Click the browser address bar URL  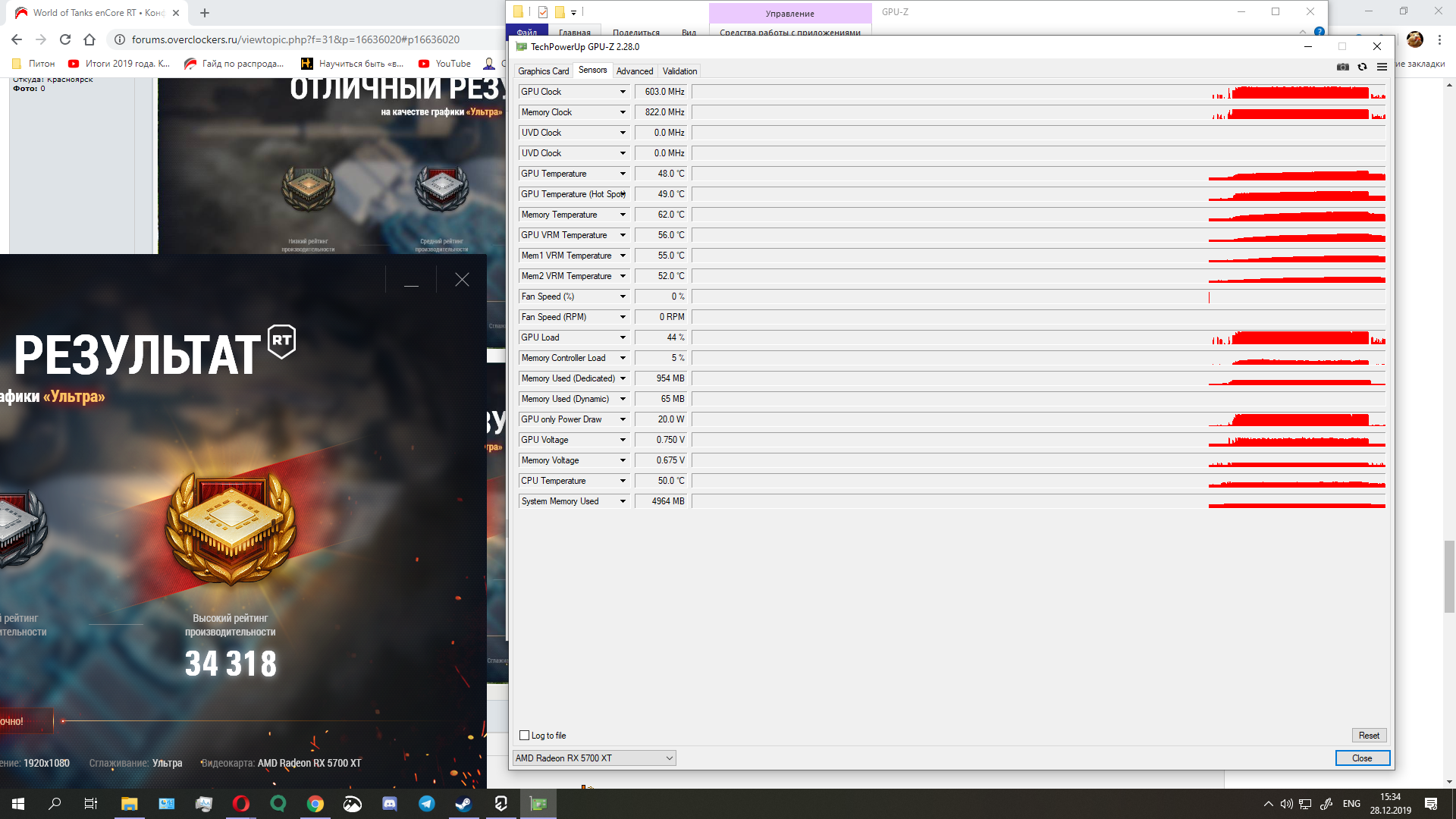click(296, 39)
